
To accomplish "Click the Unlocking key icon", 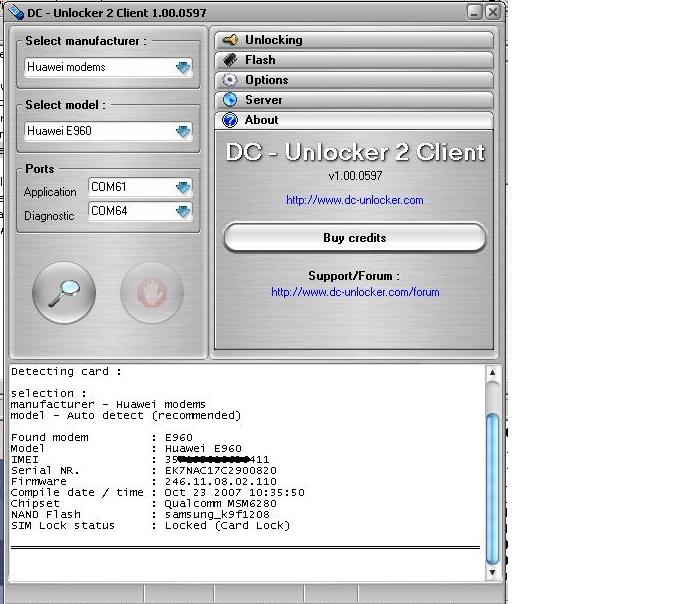I will [230, 40].
